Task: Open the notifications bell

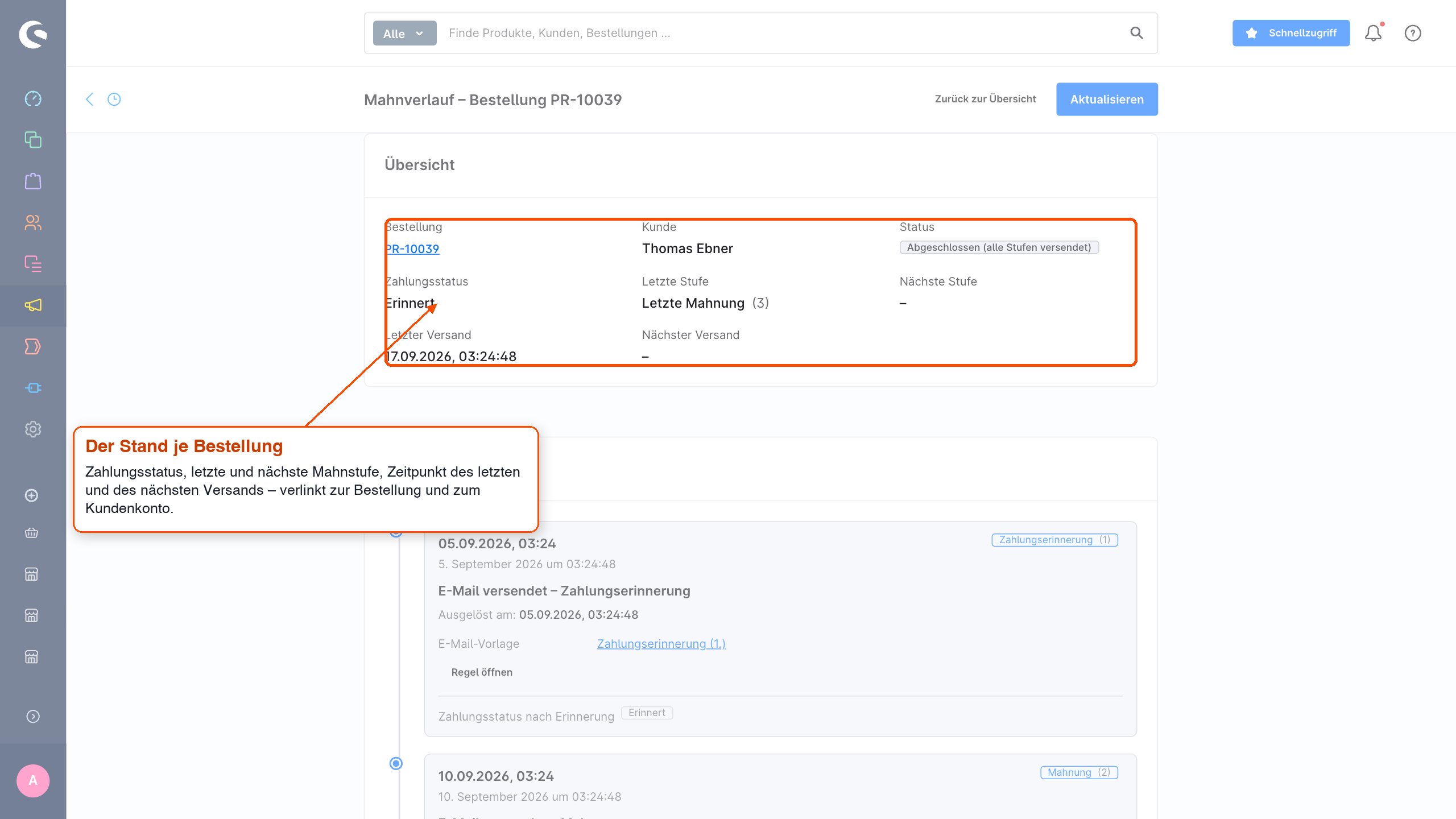Action: (x=1374, y=33)
